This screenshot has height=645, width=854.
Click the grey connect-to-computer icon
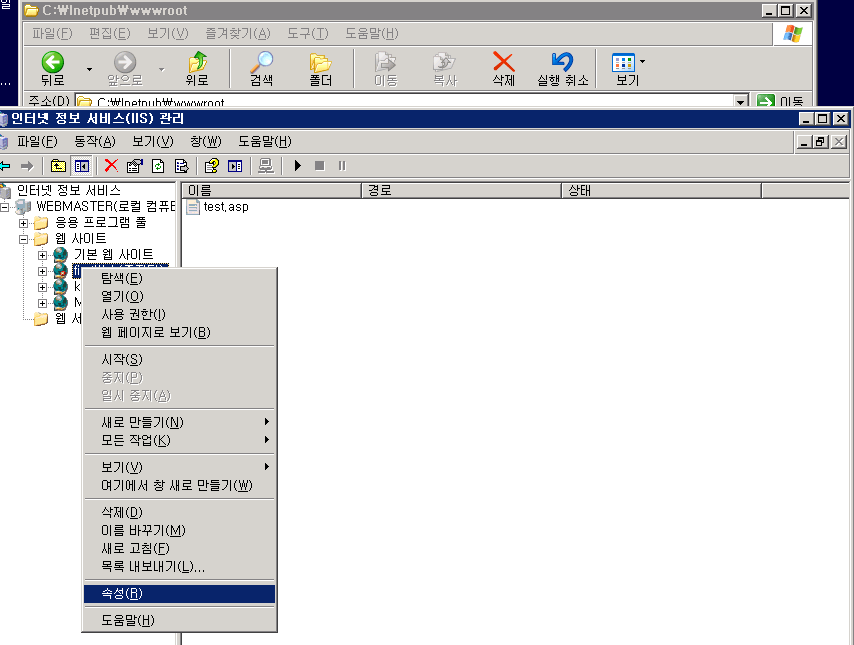[266, 166]
